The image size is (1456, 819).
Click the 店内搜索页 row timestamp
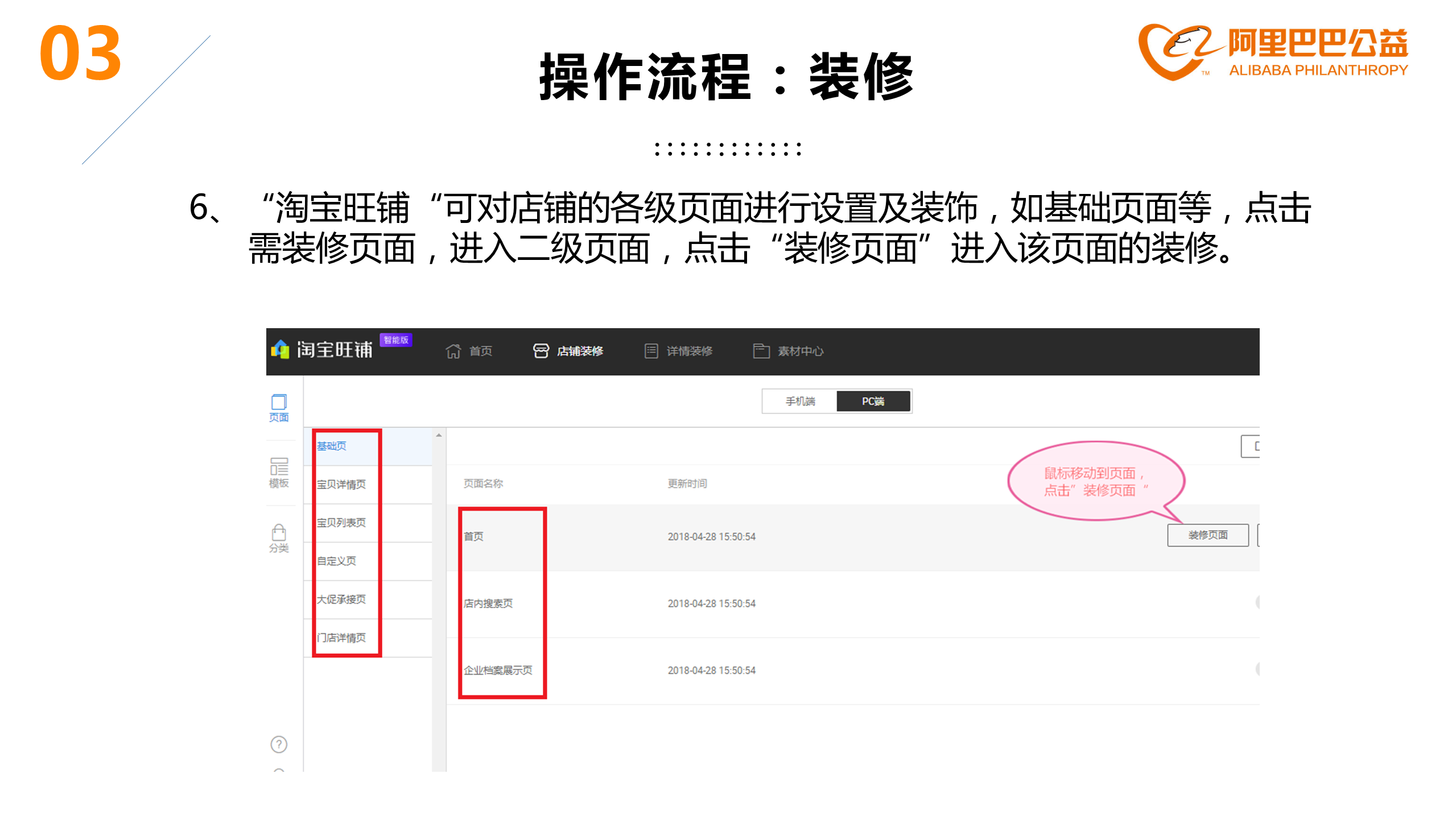coord(711,603)
